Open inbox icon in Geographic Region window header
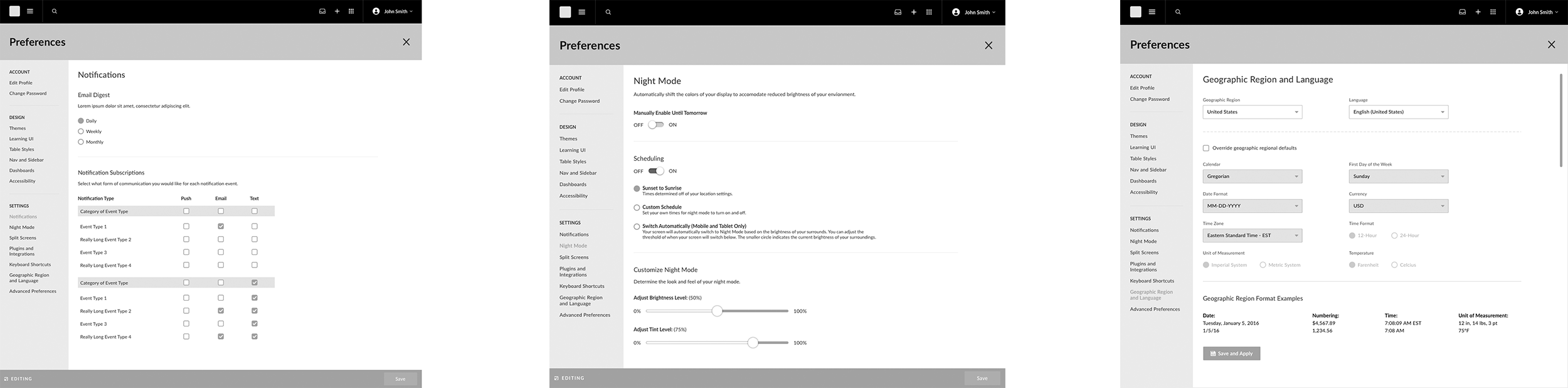The image size is (1568, 388). [1463, 12]
